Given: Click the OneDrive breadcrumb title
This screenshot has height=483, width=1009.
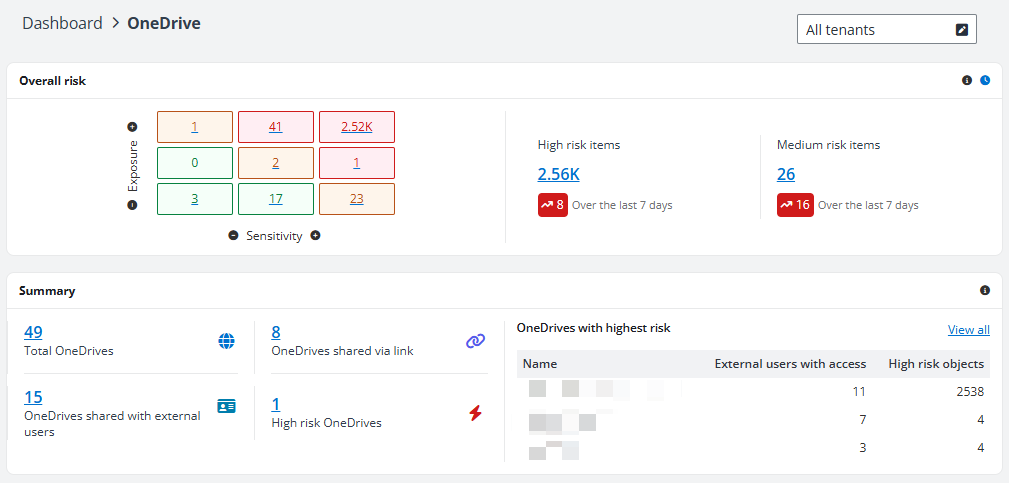Looking at the screenshot, I should click(x=164, y=24).
